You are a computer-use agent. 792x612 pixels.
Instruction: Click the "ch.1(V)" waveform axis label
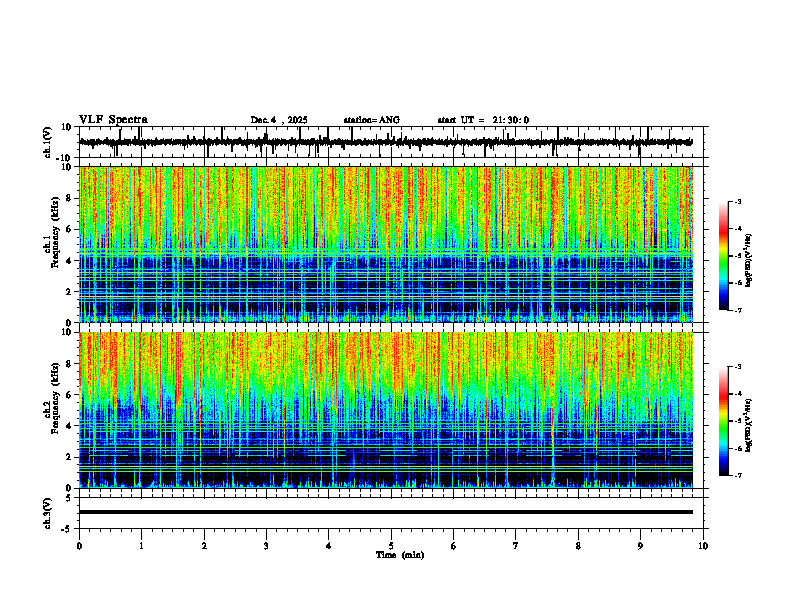[48, 142]
